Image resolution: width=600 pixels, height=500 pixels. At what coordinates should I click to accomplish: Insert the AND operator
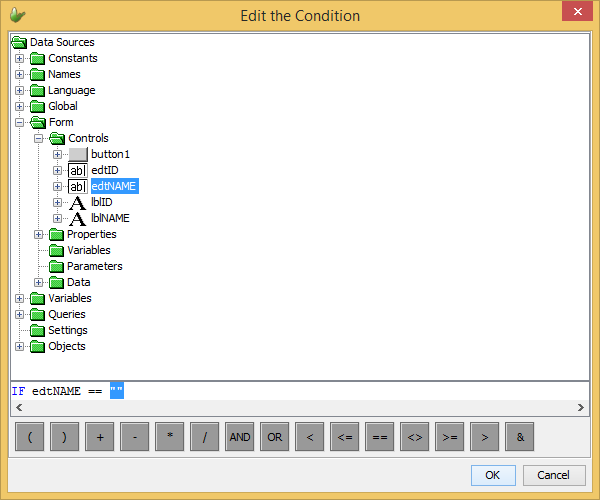click(x=240, y=437)
